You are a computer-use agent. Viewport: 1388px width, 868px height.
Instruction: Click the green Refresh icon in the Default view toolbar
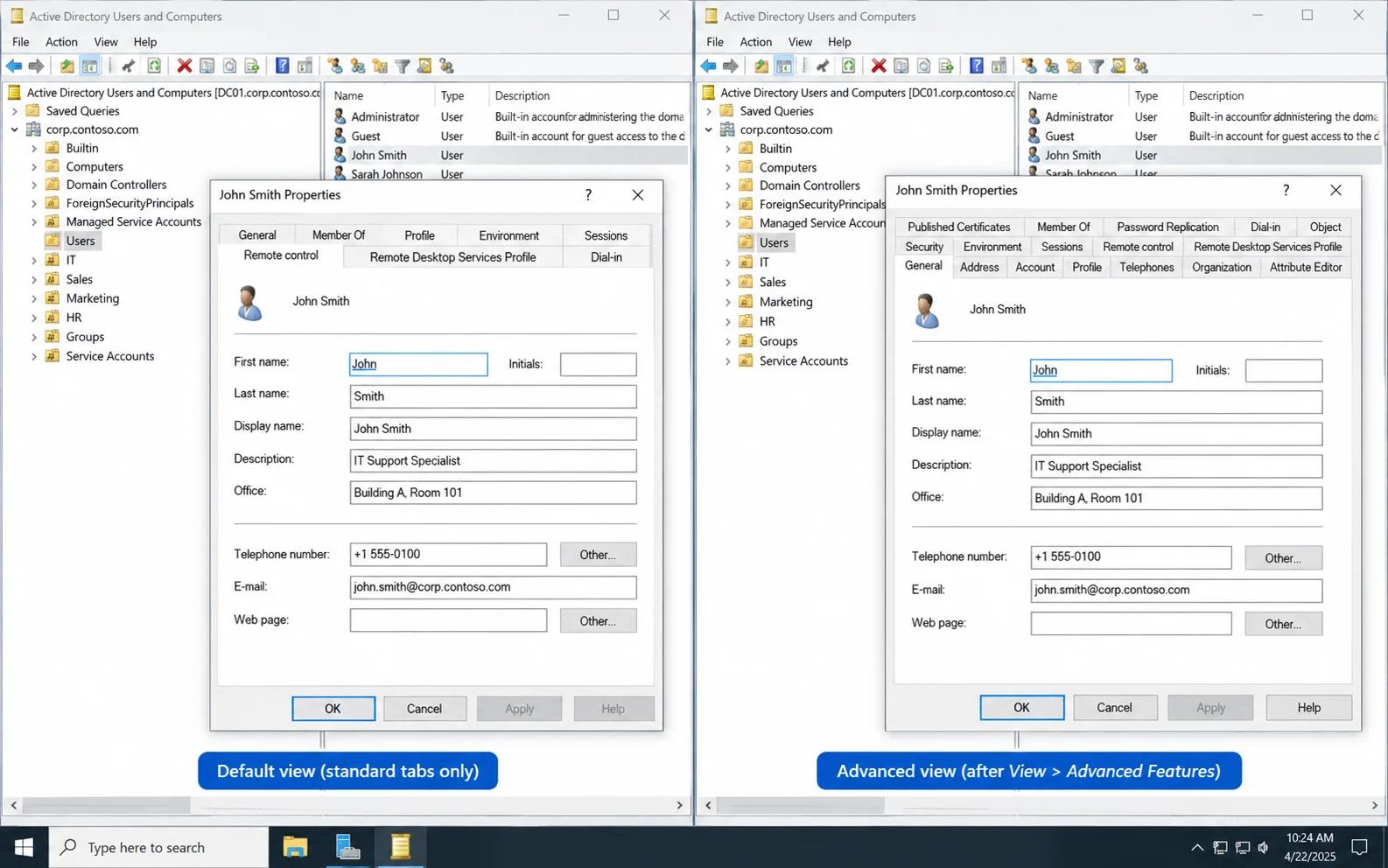(154, 66)
